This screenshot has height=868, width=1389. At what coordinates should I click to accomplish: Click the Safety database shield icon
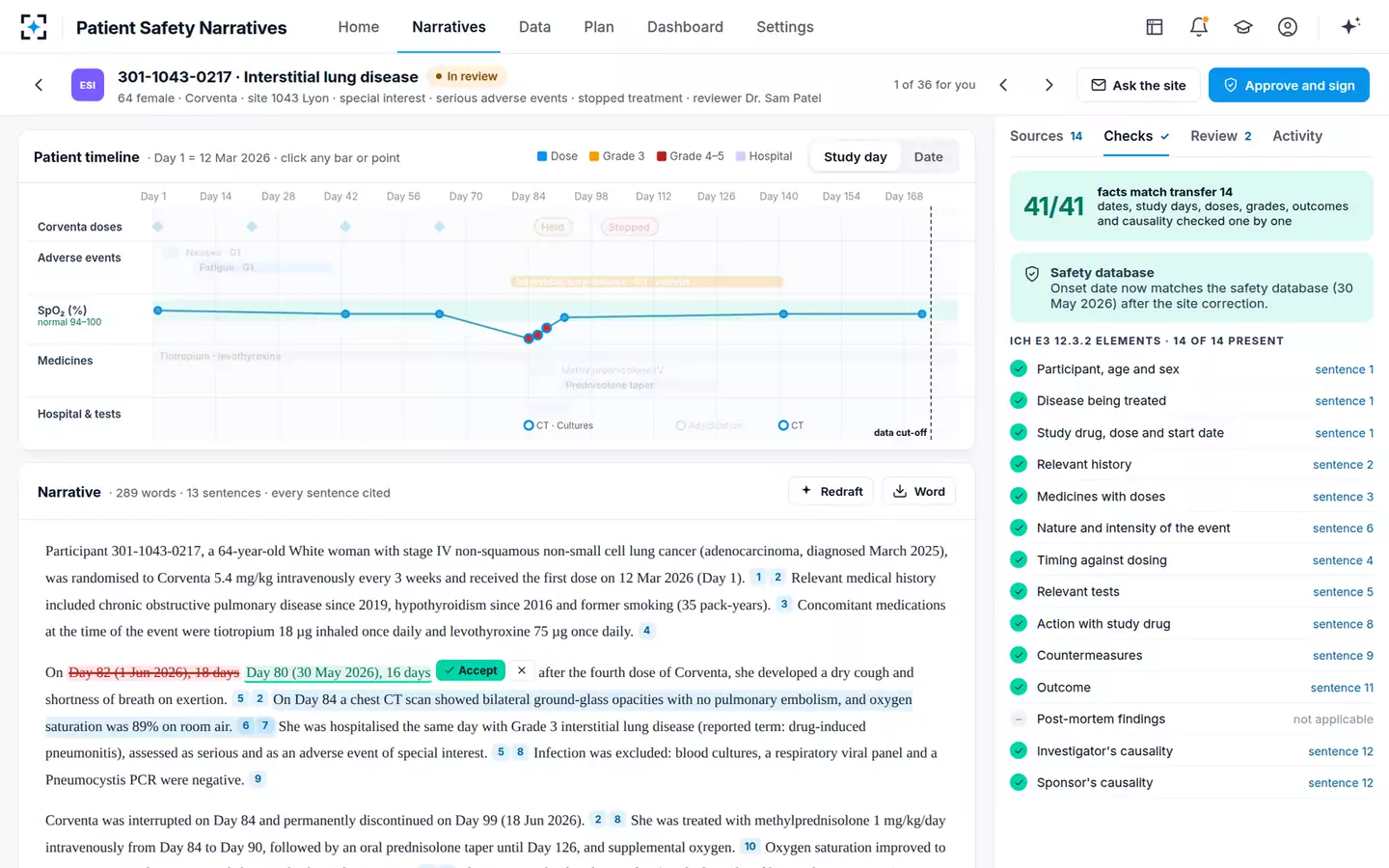click(x=1031, y=274)
